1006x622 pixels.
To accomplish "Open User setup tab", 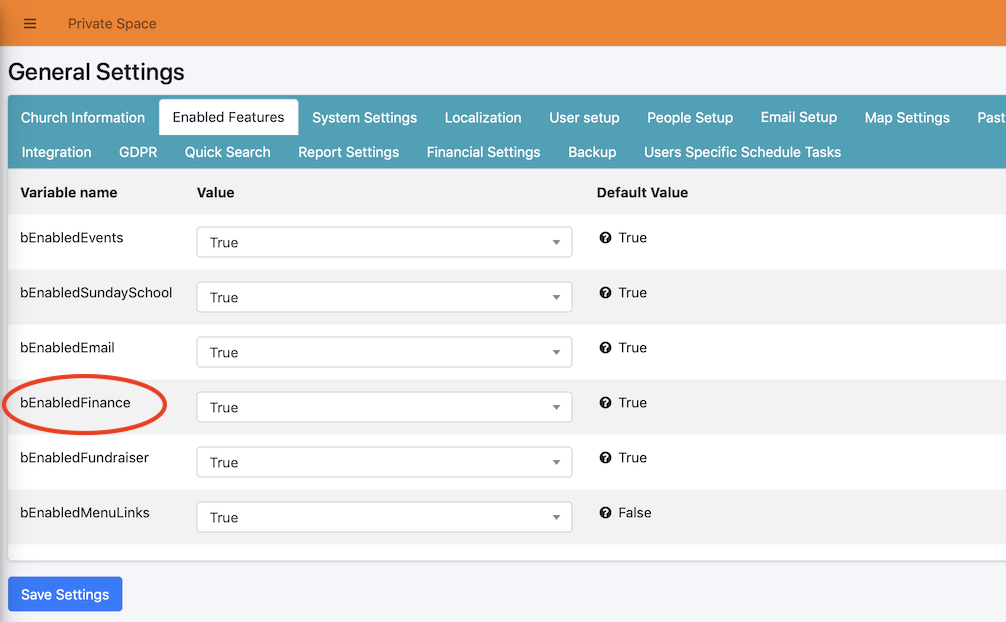I will [x=584, y=117].
